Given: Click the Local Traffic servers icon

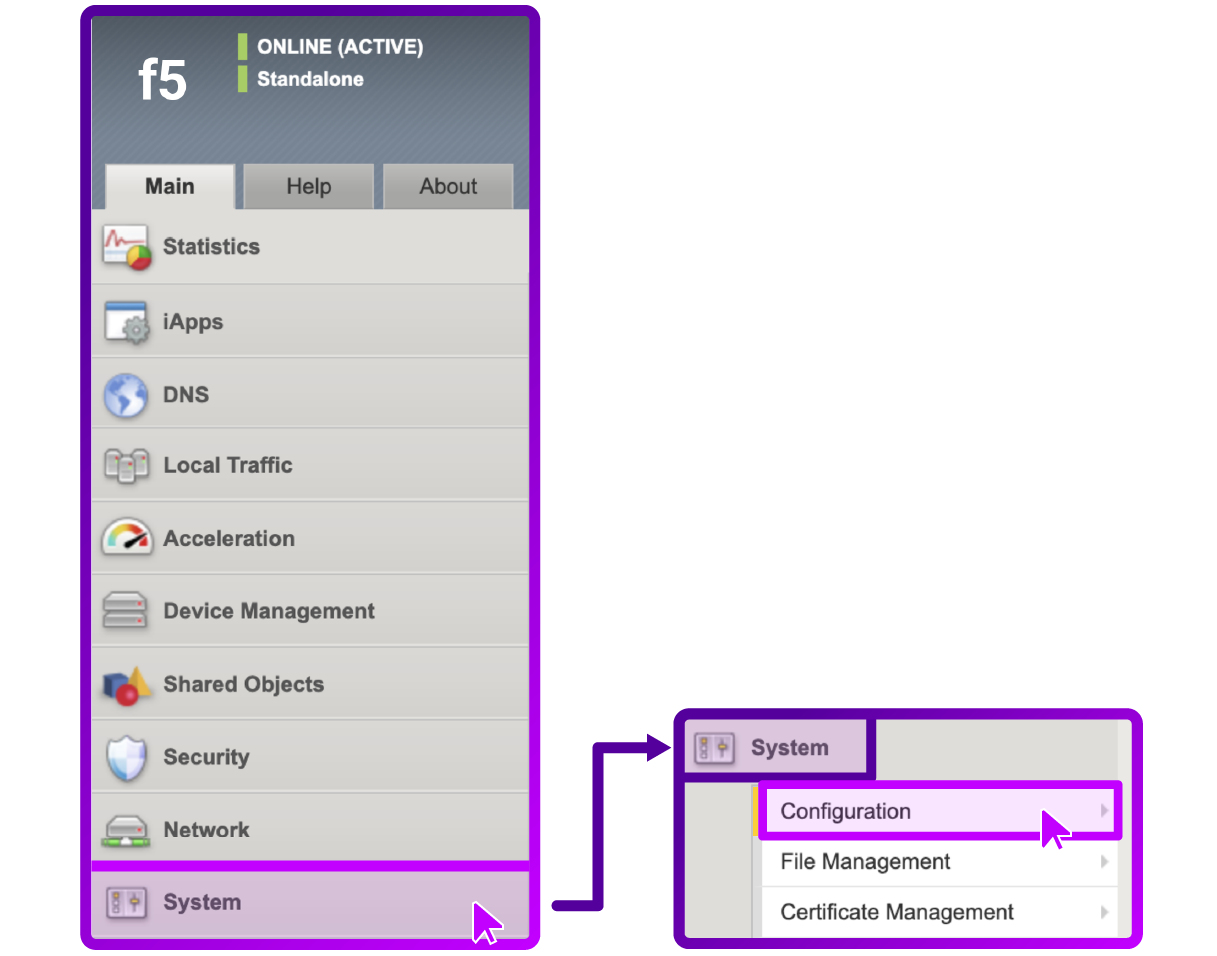Looking at the screenshot, I should (127, 466).
